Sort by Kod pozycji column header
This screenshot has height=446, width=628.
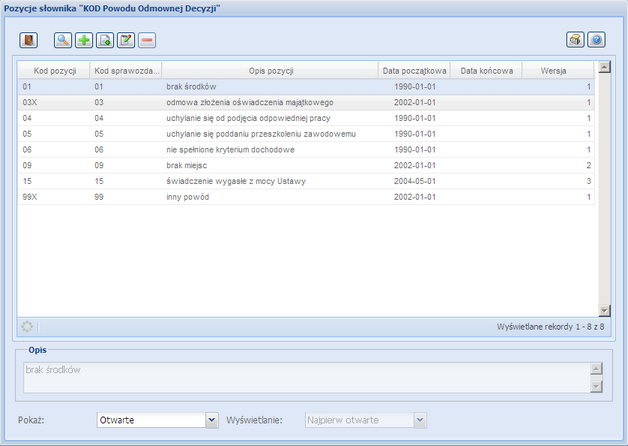pyautogui.click(x=54, y=71)
